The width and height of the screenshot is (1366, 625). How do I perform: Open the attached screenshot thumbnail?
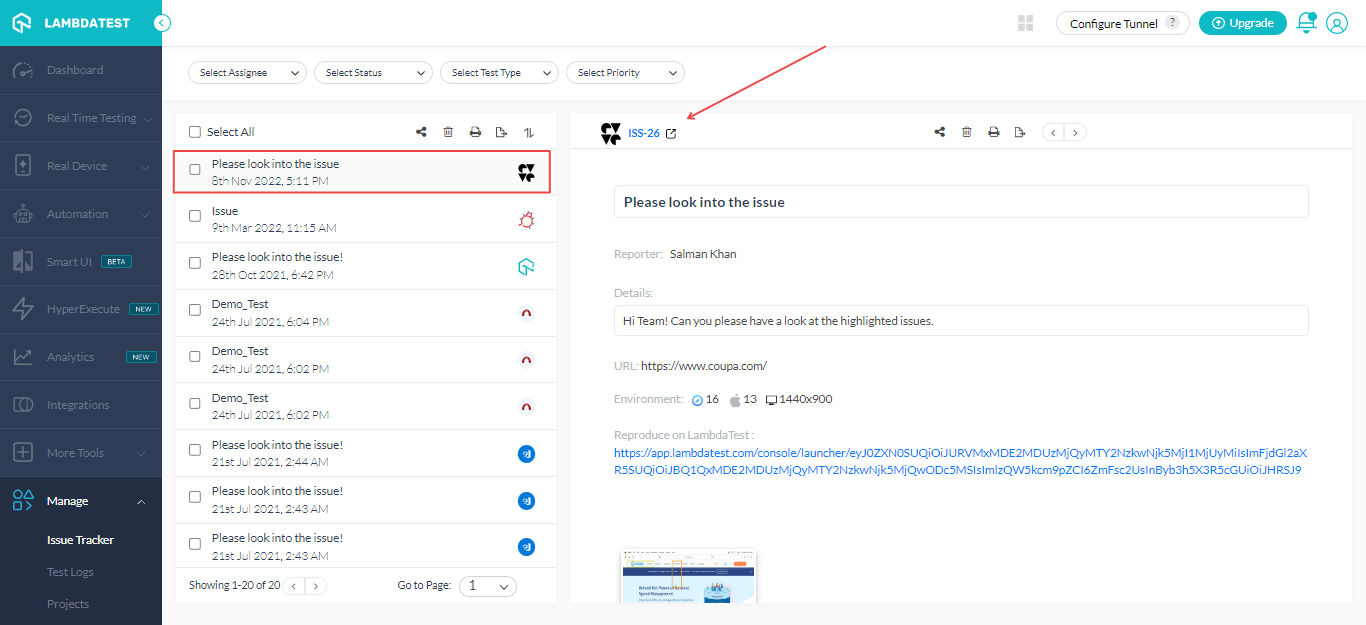click(x=688, y=576)
